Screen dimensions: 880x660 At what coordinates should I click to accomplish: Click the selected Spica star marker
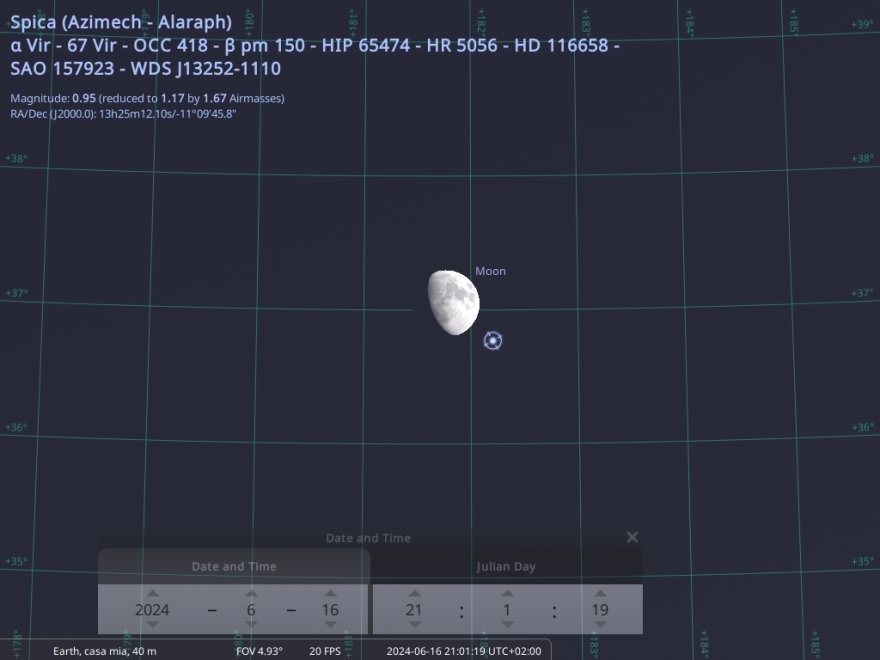[493, 341]
